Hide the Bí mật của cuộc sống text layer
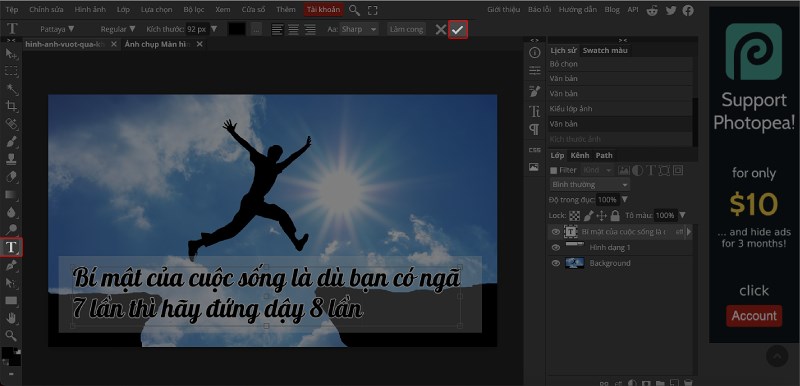The width and height of the screenshot is (800, 386). [x=556, y=231]
